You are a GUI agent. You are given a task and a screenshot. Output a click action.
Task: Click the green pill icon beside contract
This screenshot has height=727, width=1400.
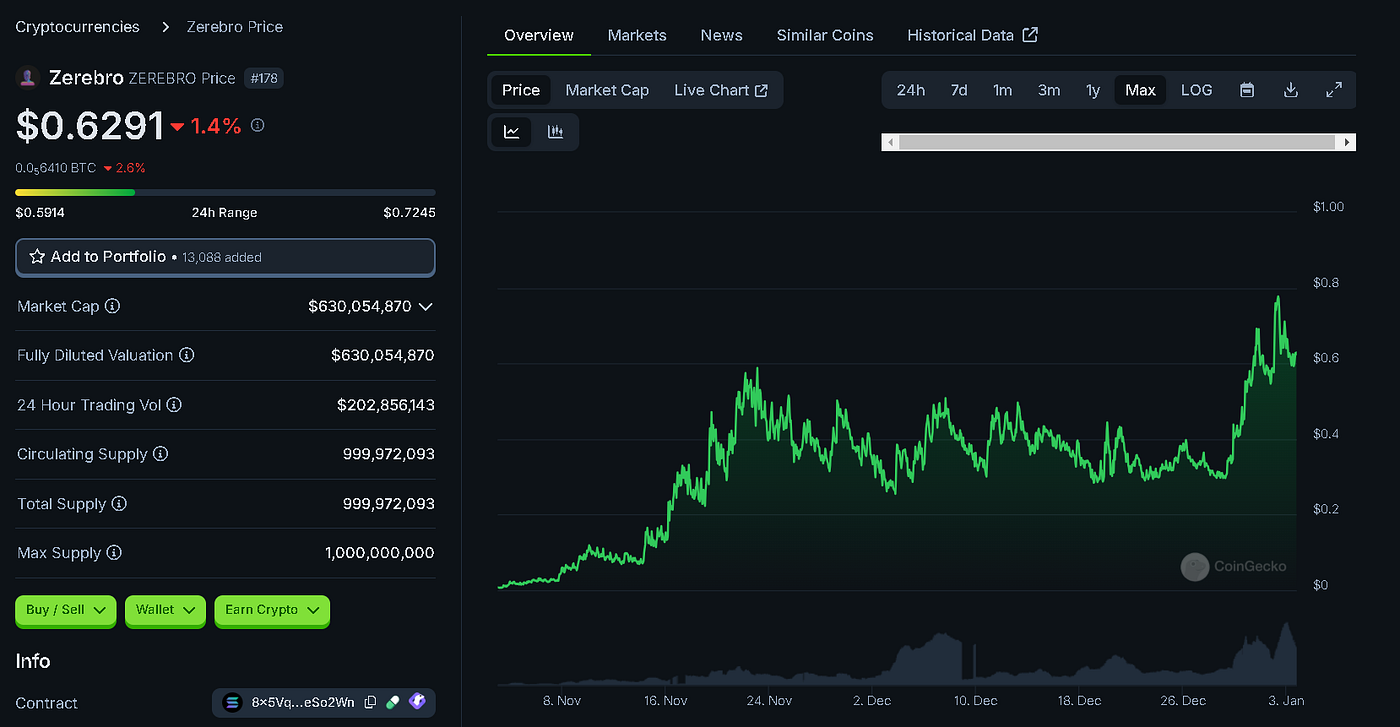393,703
